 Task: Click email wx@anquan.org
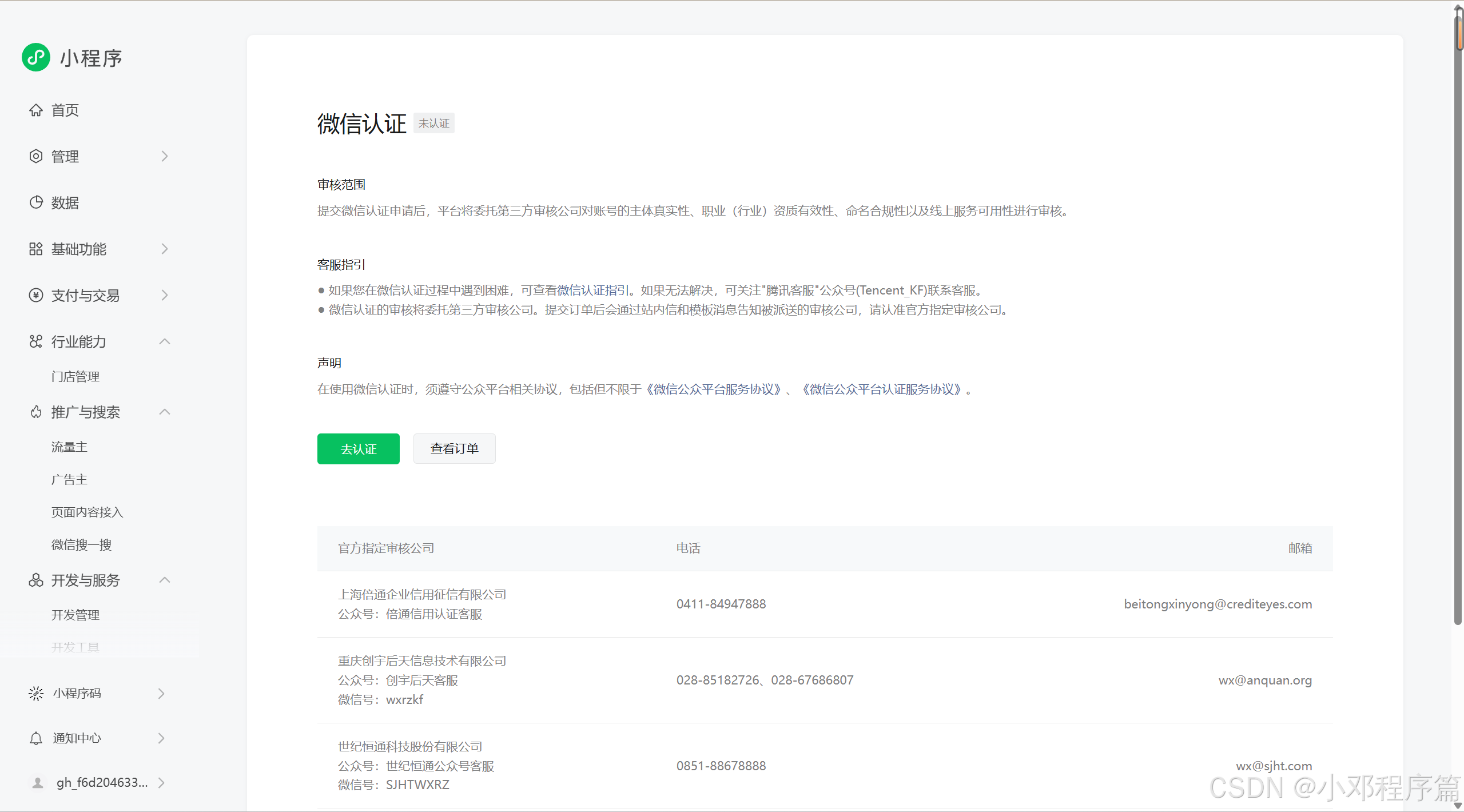click(1265, 680)
